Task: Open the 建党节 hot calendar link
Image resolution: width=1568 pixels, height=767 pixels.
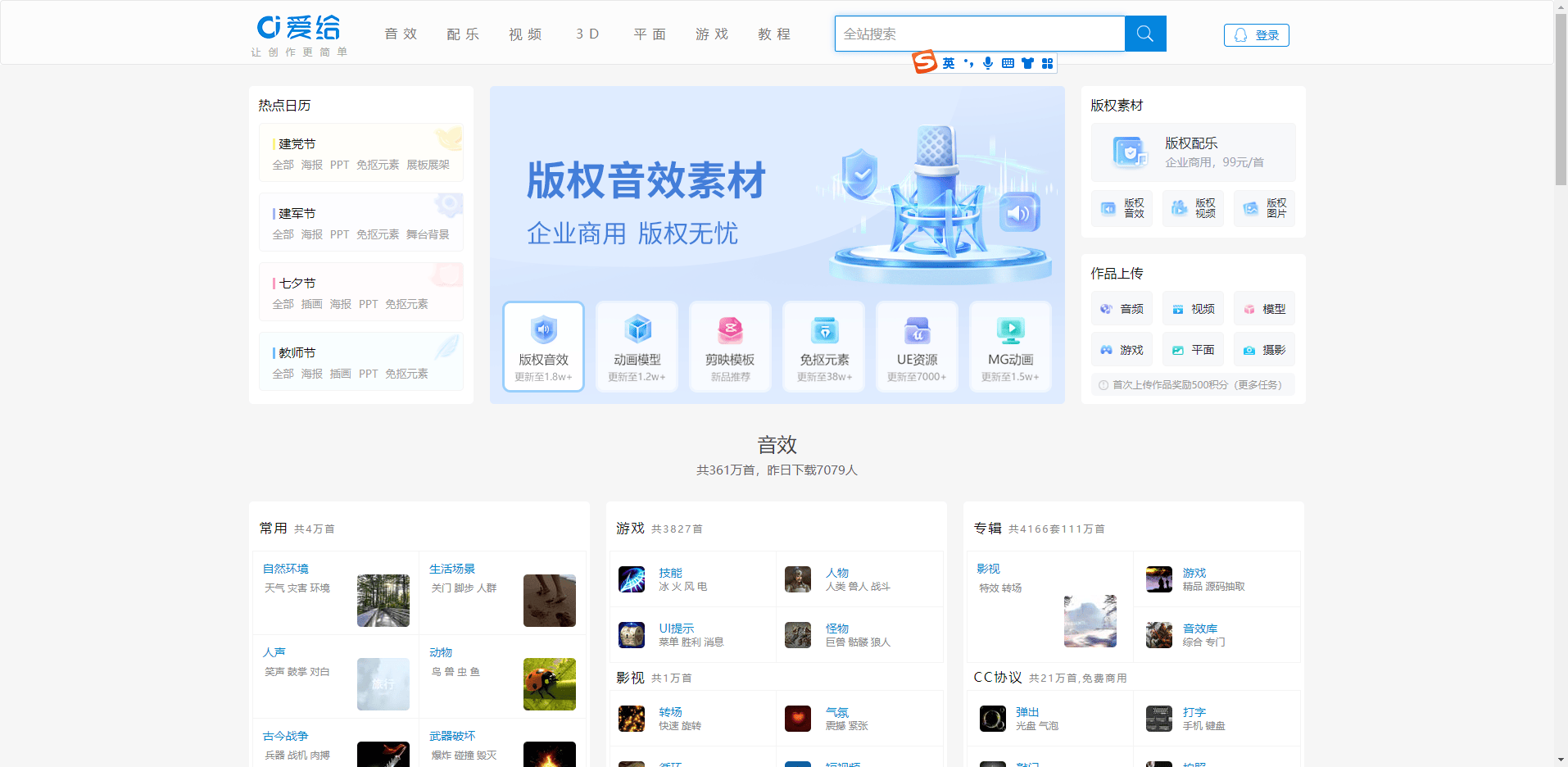Action: point(297,143)
